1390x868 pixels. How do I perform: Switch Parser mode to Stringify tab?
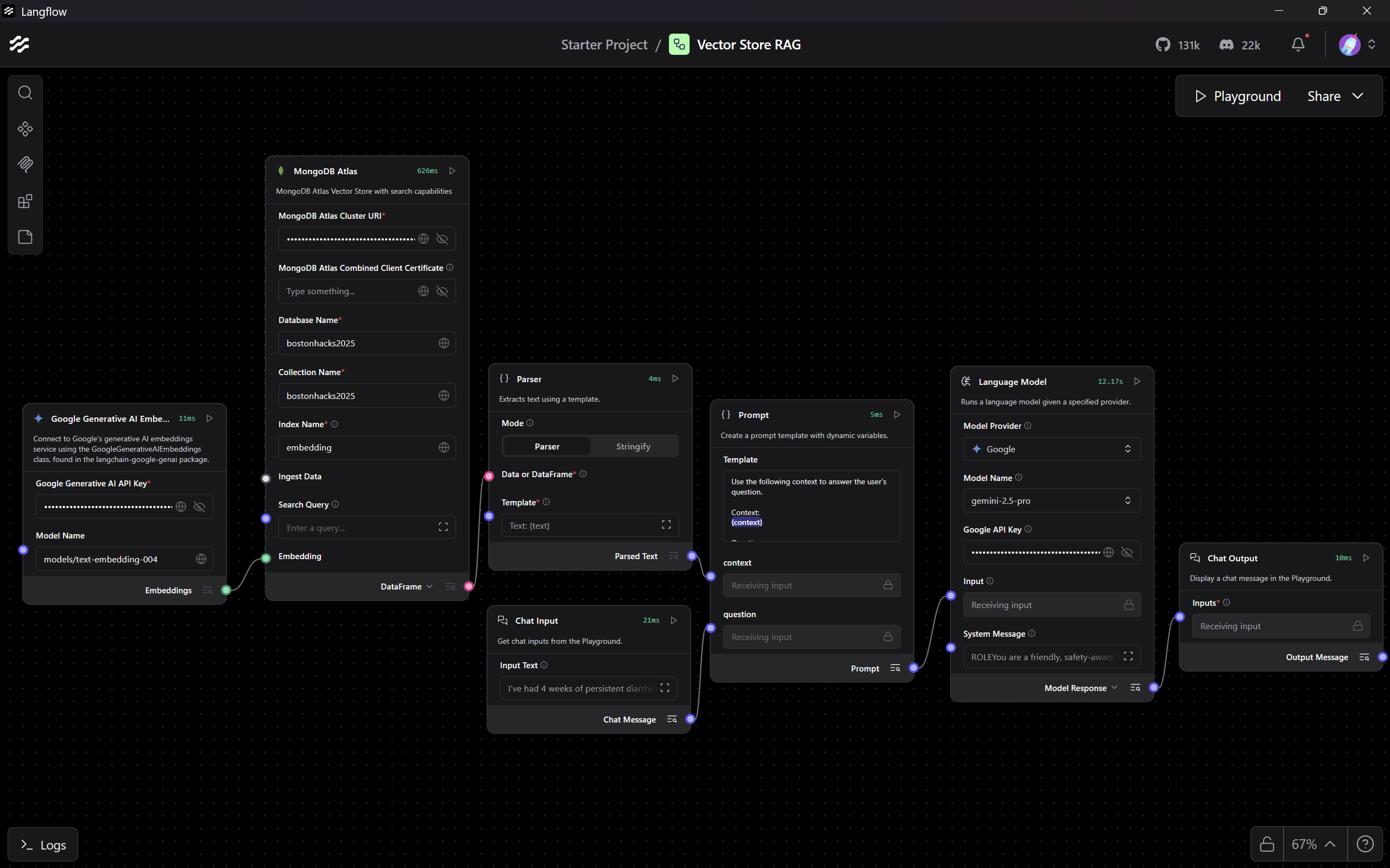tap(633, 446)
